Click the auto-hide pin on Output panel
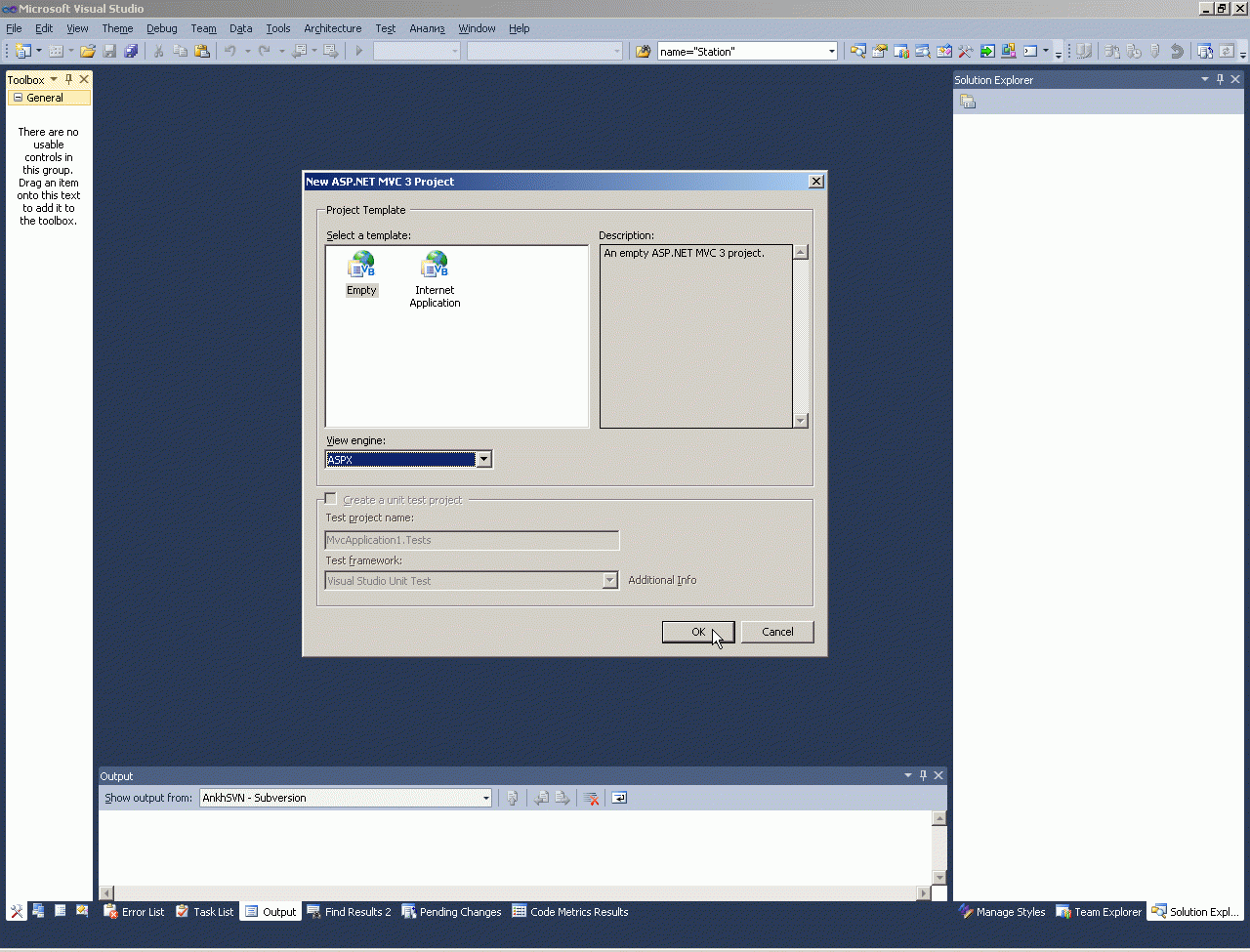 923,775
